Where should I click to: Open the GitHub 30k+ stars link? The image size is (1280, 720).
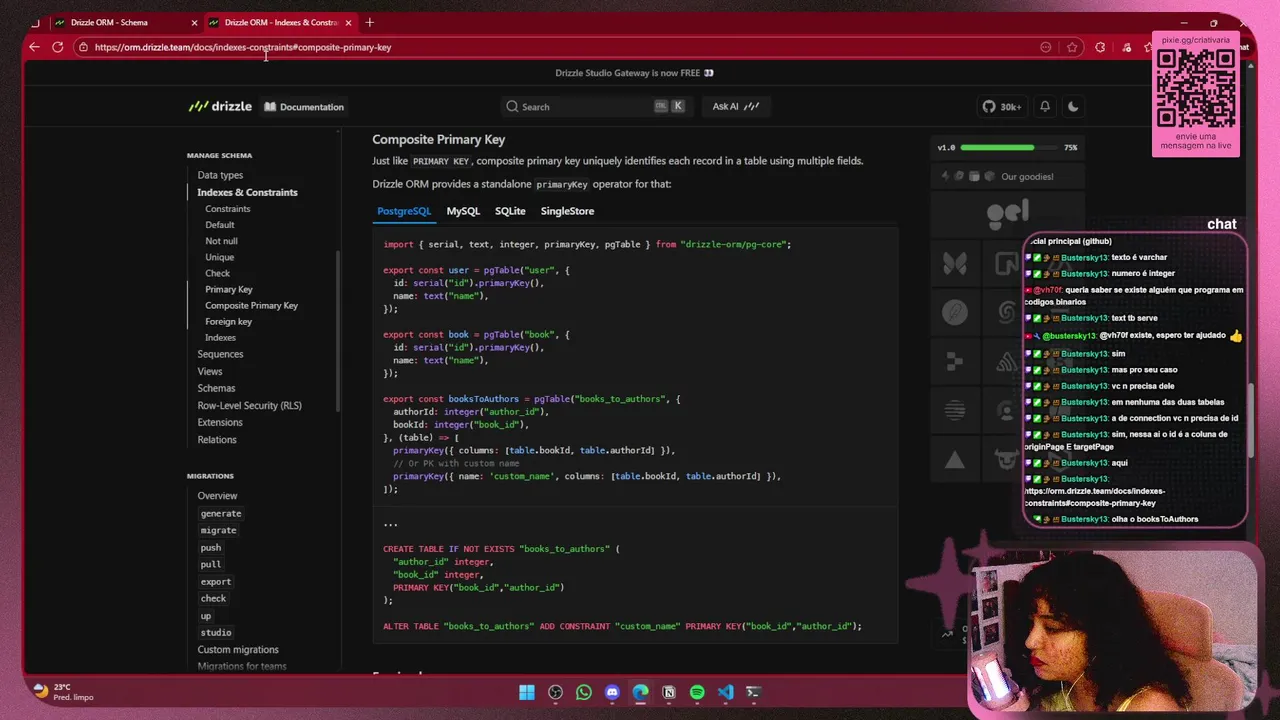point(1001,107)
